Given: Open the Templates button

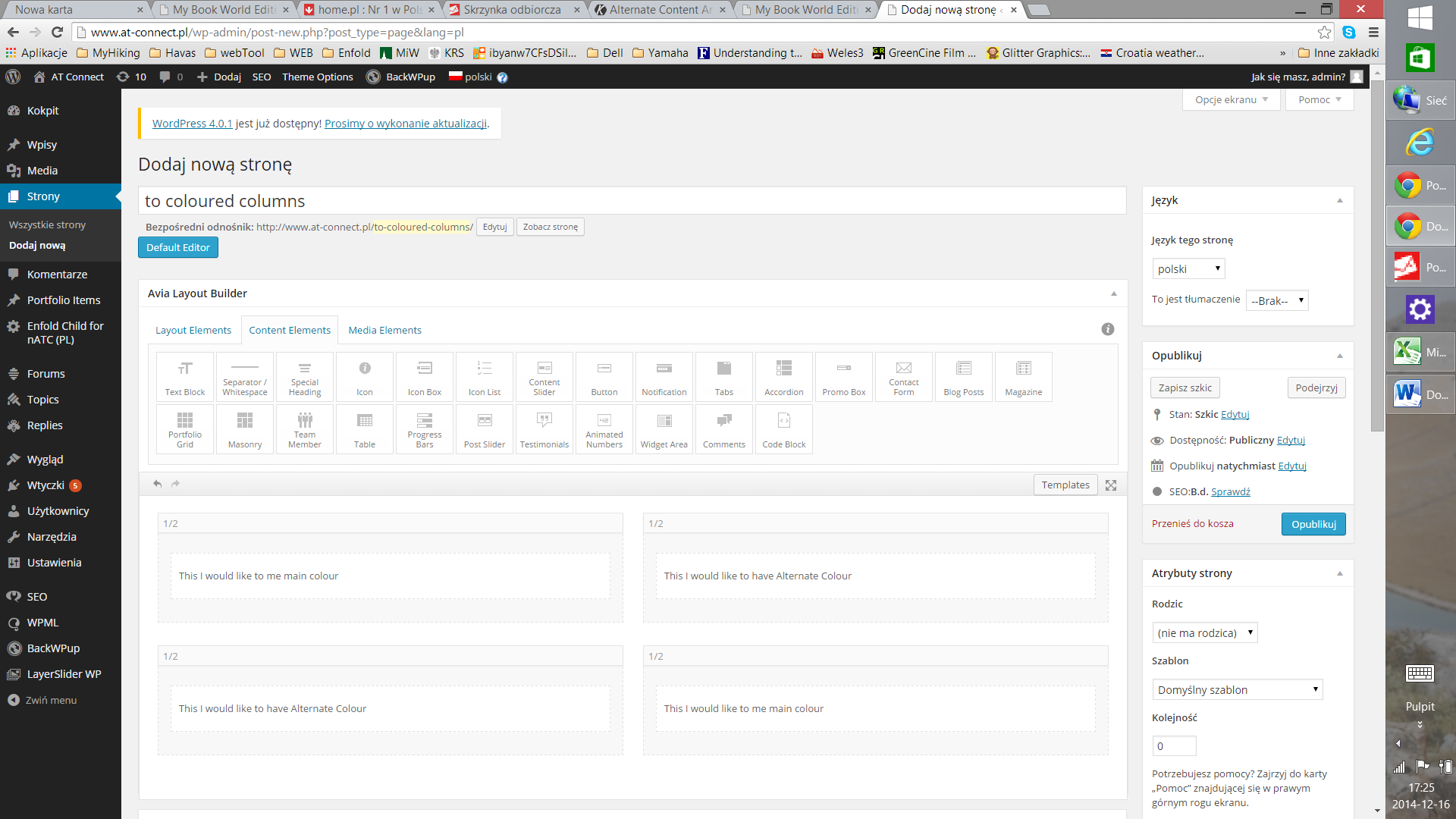Looking at the screenshot, I should [1065, 485].
